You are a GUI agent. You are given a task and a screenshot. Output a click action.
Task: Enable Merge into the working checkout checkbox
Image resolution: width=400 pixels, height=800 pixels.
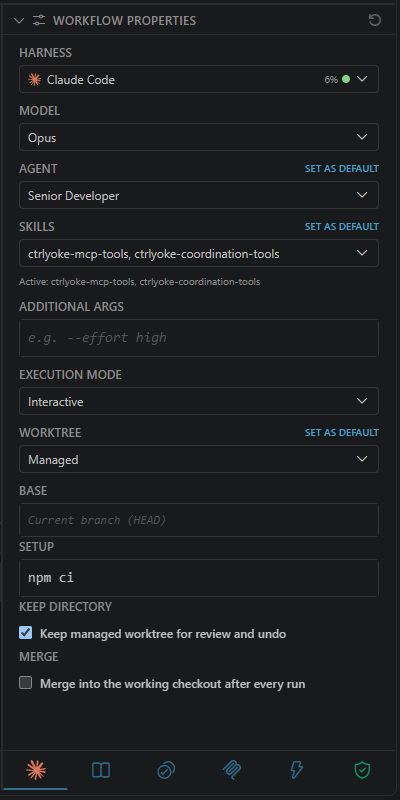click(26, 683)
